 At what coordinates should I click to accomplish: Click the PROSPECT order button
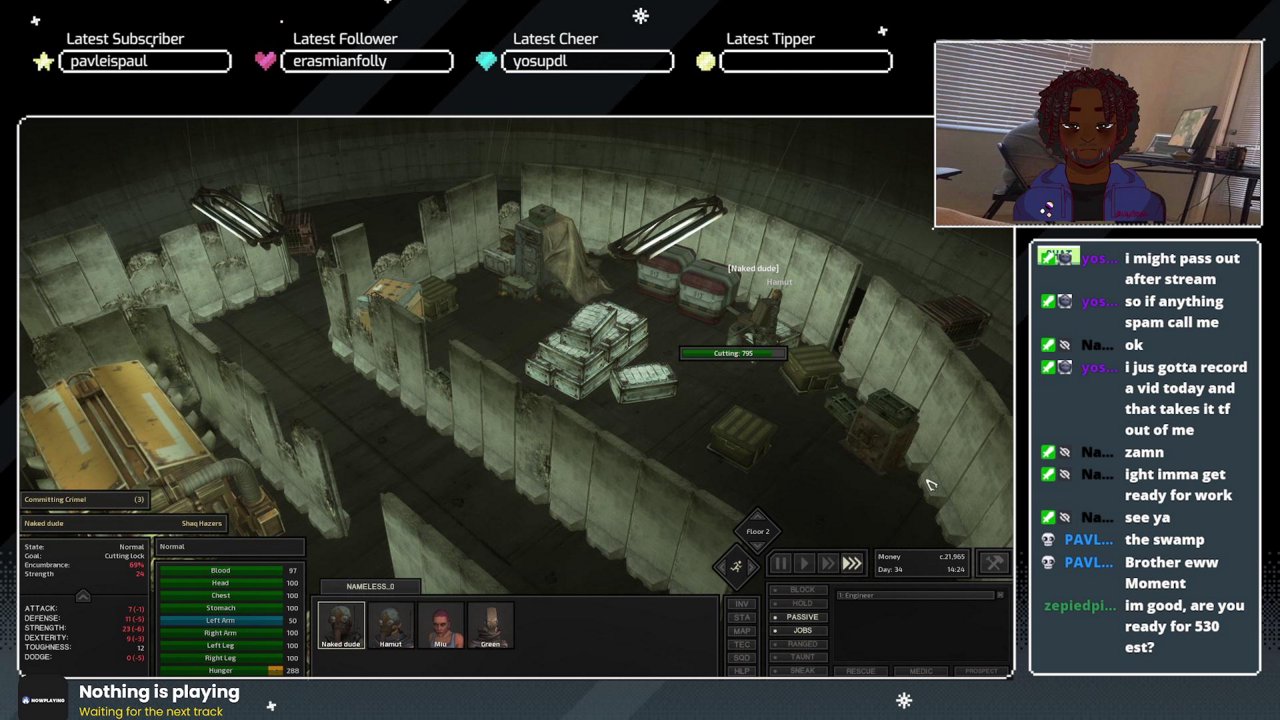[980, 671]
